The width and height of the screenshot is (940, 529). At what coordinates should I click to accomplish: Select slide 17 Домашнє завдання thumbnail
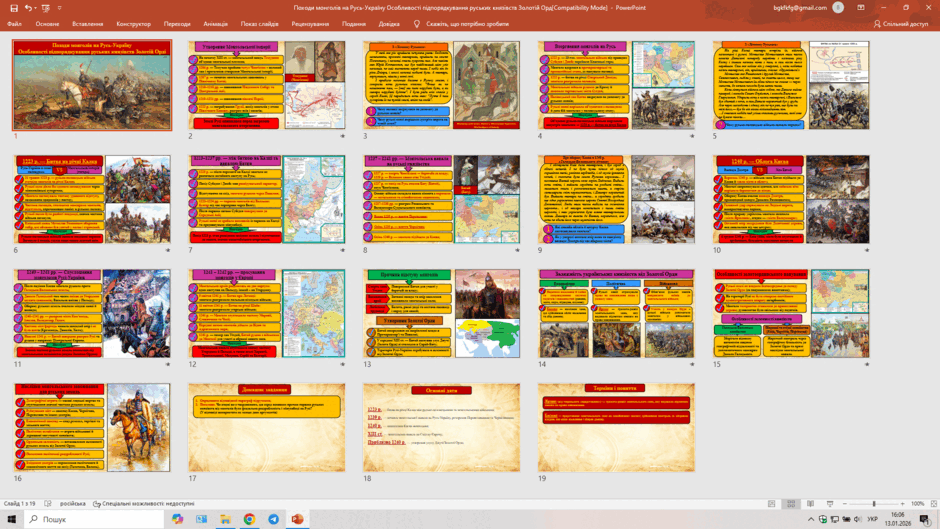(267, 428)
